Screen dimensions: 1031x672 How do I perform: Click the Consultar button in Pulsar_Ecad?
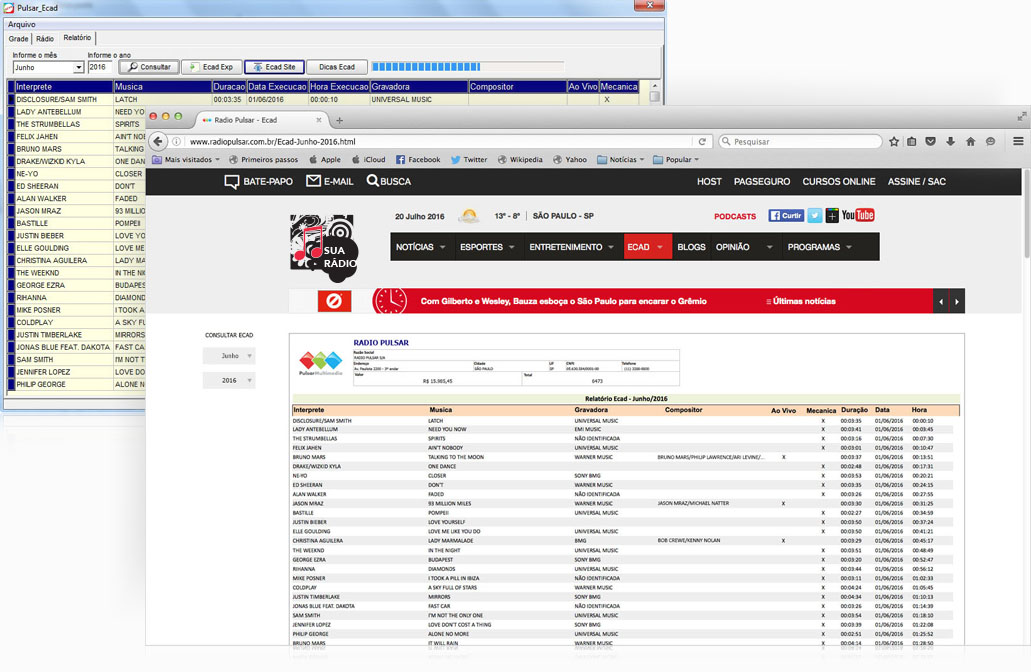coord(149,67)
